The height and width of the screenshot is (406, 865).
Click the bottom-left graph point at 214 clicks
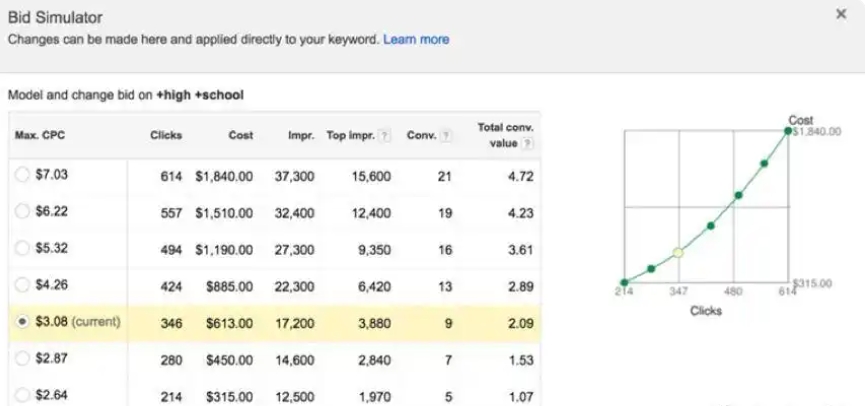click(x=624, y=282)
